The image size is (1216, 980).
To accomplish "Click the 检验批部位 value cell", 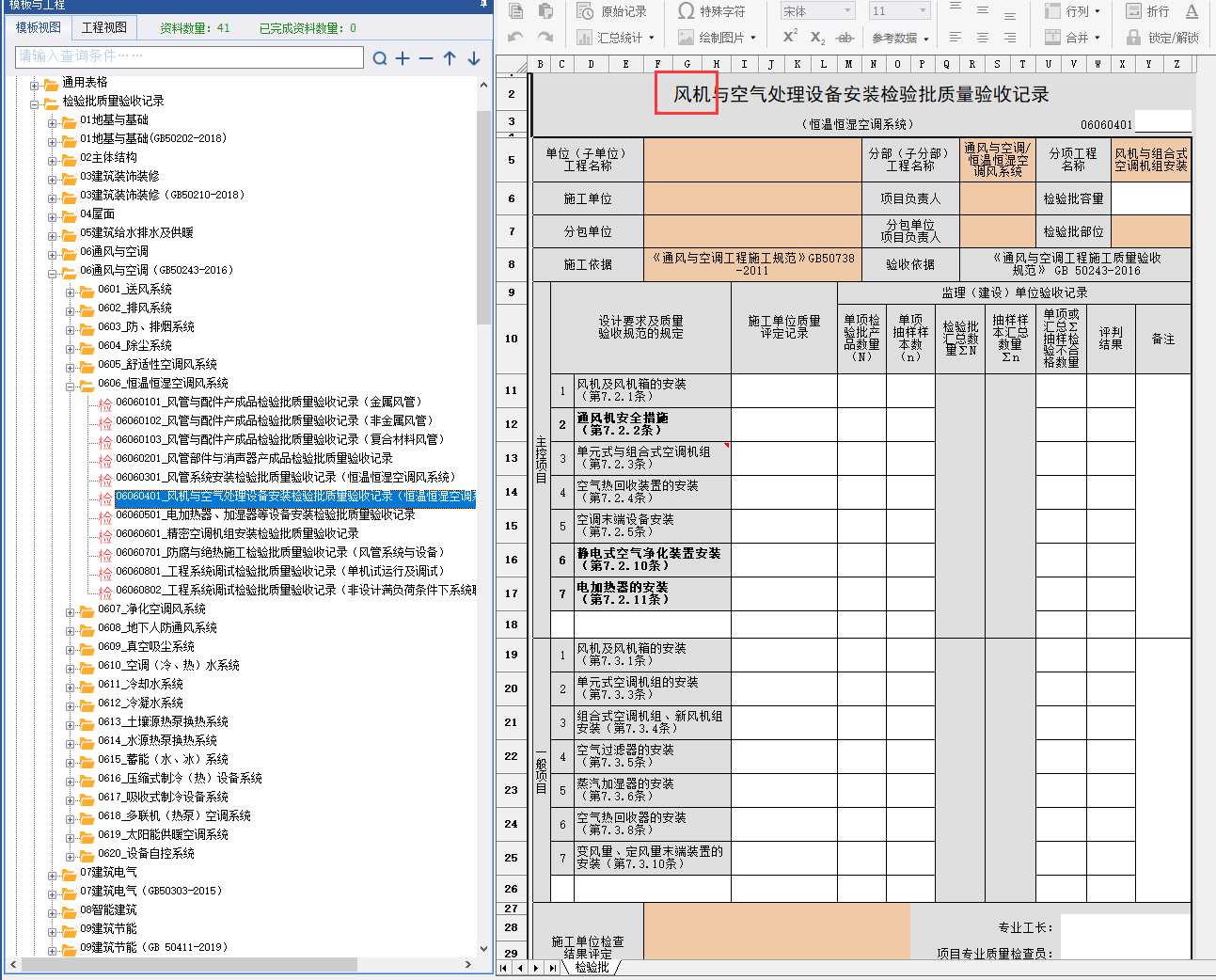I will click(x=1152, y=231).
